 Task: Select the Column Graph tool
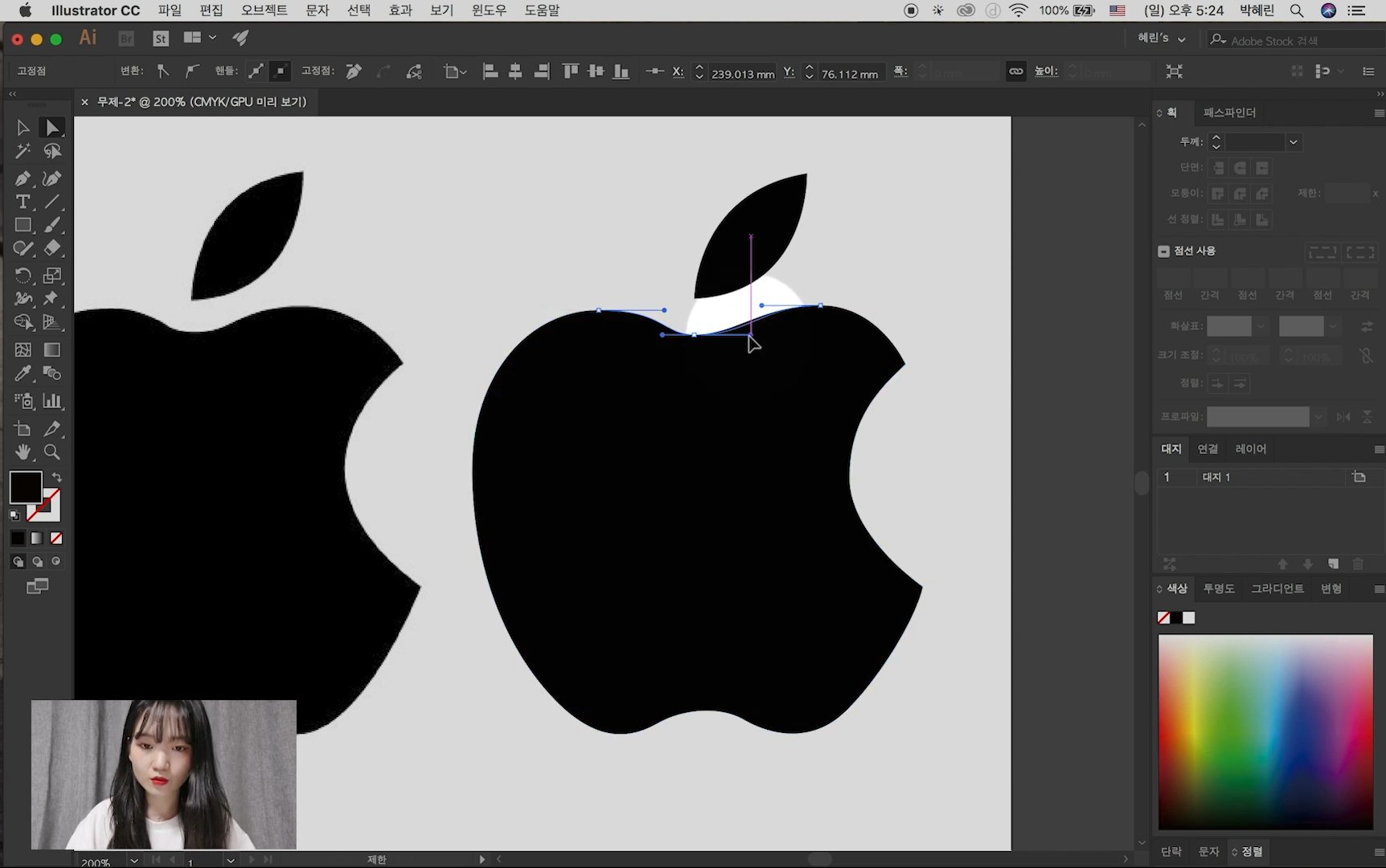point(52,400)
